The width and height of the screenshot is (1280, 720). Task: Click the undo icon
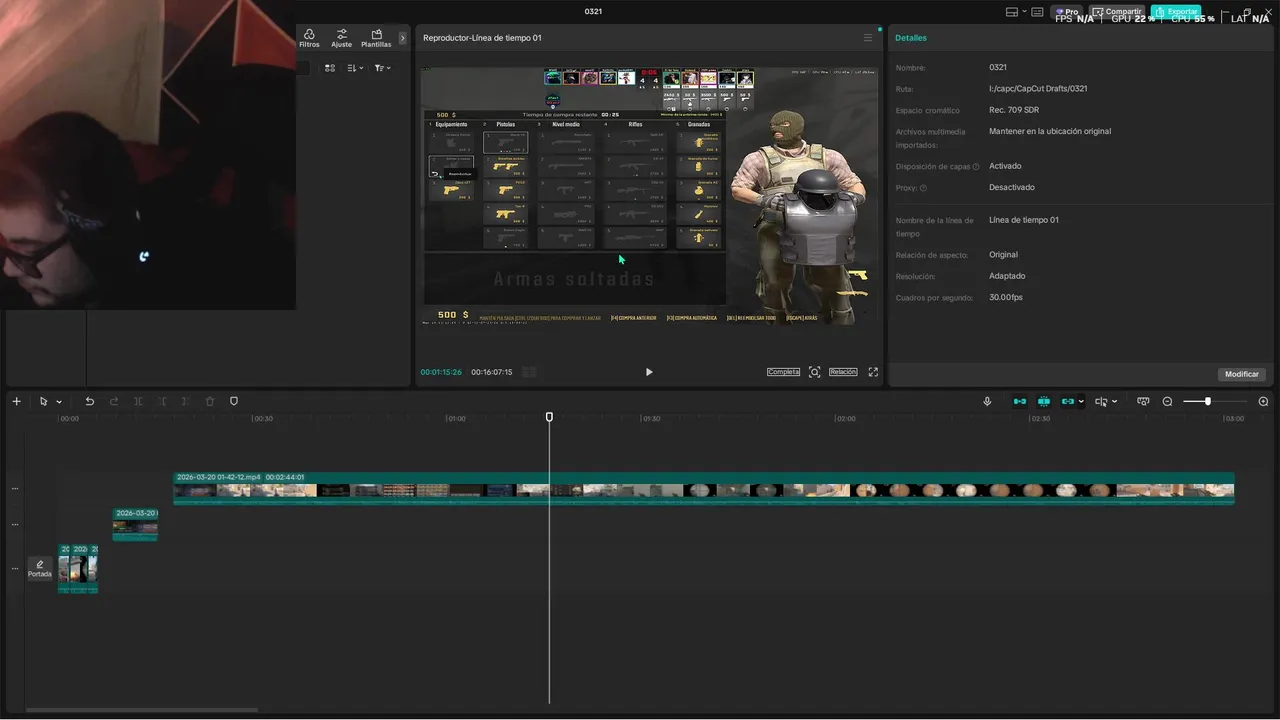(90, 401)
